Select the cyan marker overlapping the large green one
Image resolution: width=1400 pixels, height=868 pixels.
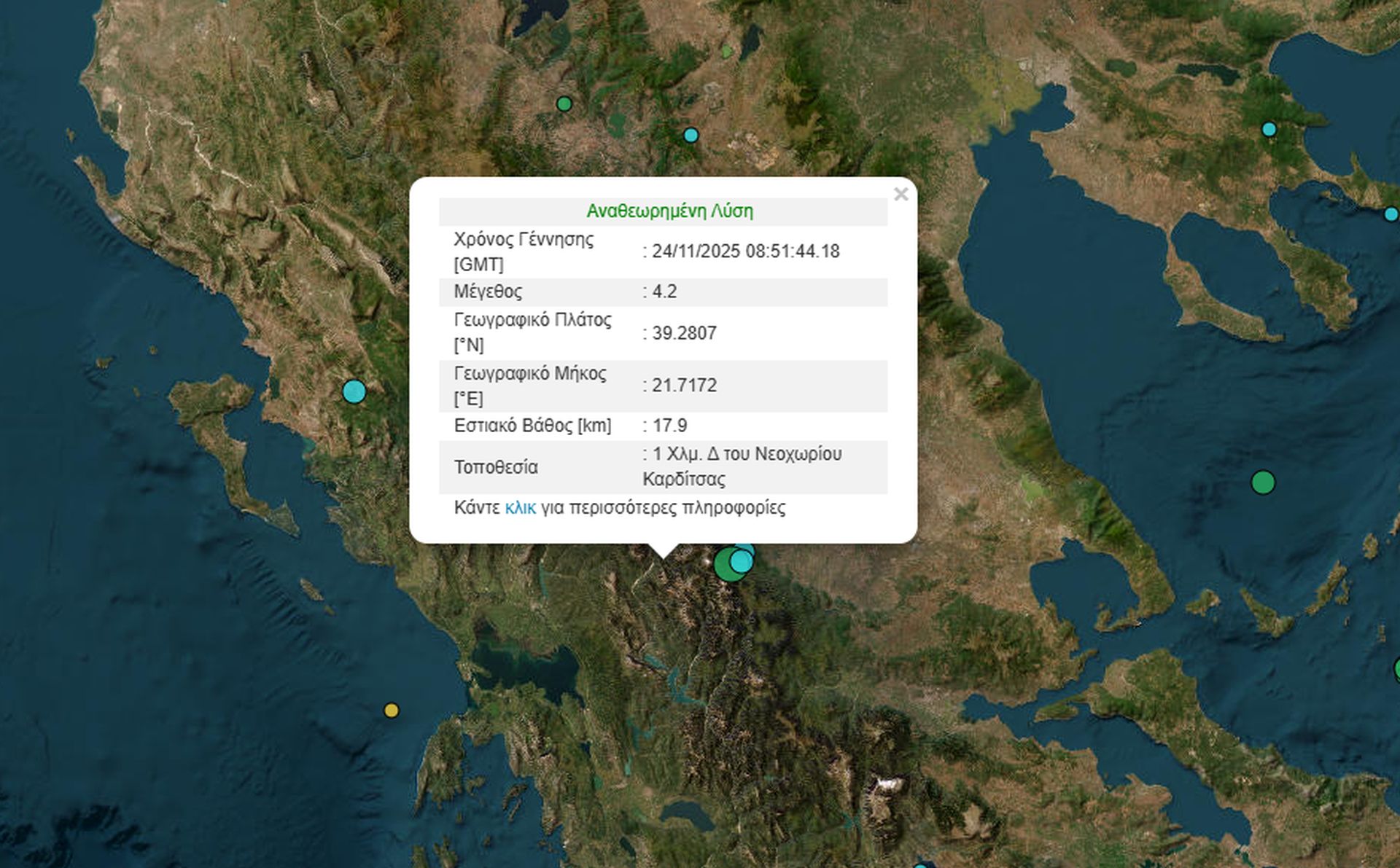coord(742,561)
